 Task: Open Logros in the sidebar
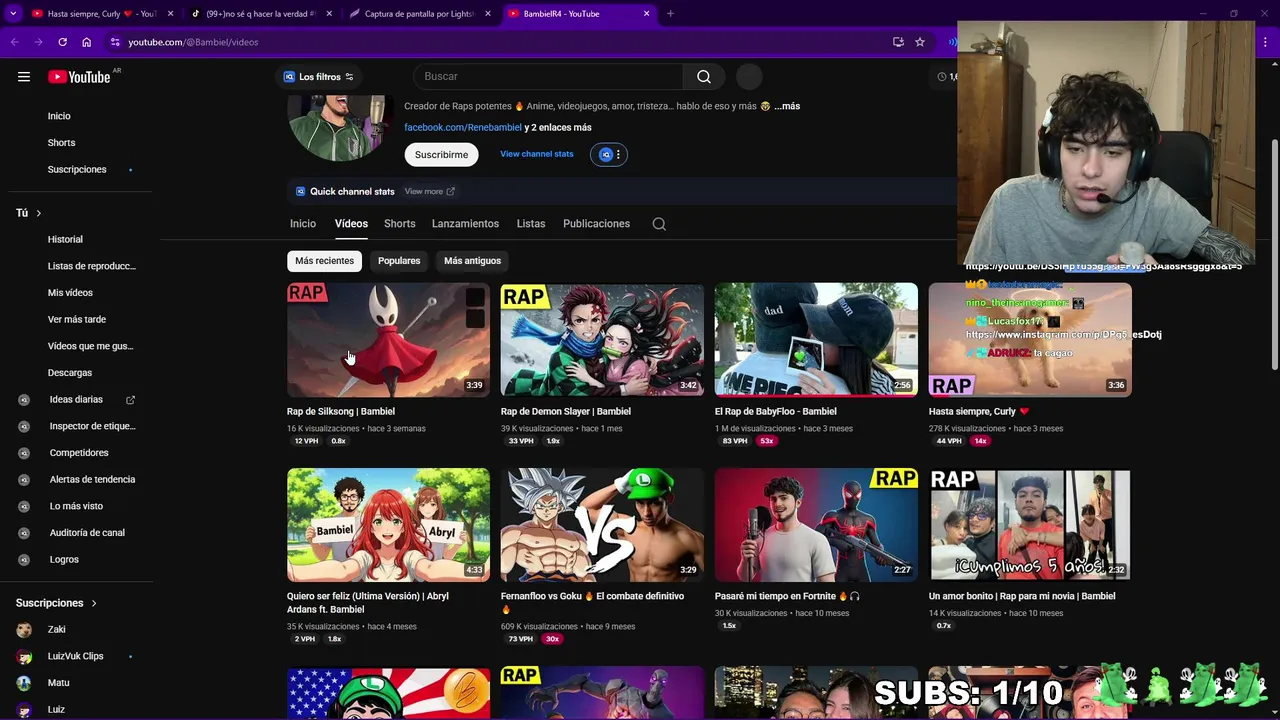(x=64, y=559)
